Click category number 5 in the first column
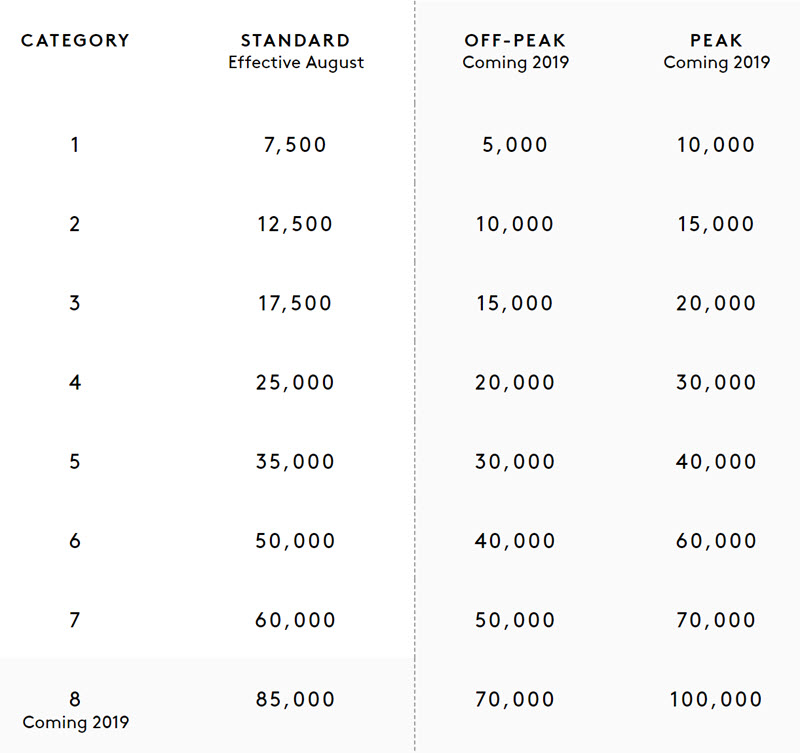Image resolution: width=800 pixels, height=753 pixels. coord(75,462)
